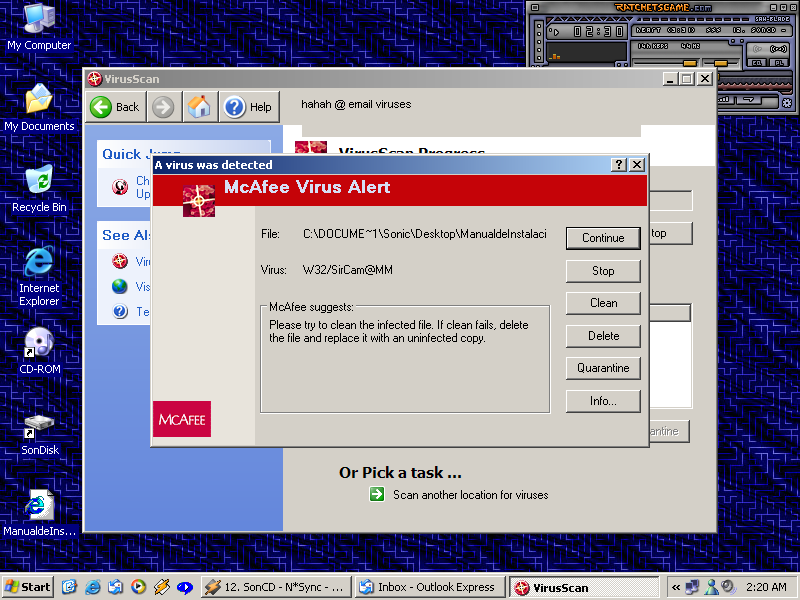Toggle the Winamp EQ button
The height and width of the screenshot is (600, 800).
[757, 63]
